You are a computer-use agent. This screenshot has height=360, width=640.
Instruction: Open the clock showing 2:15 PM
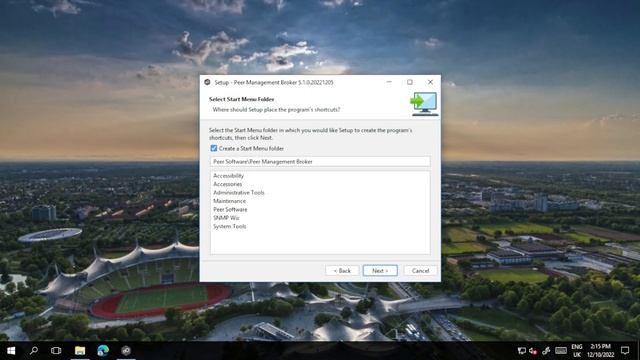click(x=600, y=351)
